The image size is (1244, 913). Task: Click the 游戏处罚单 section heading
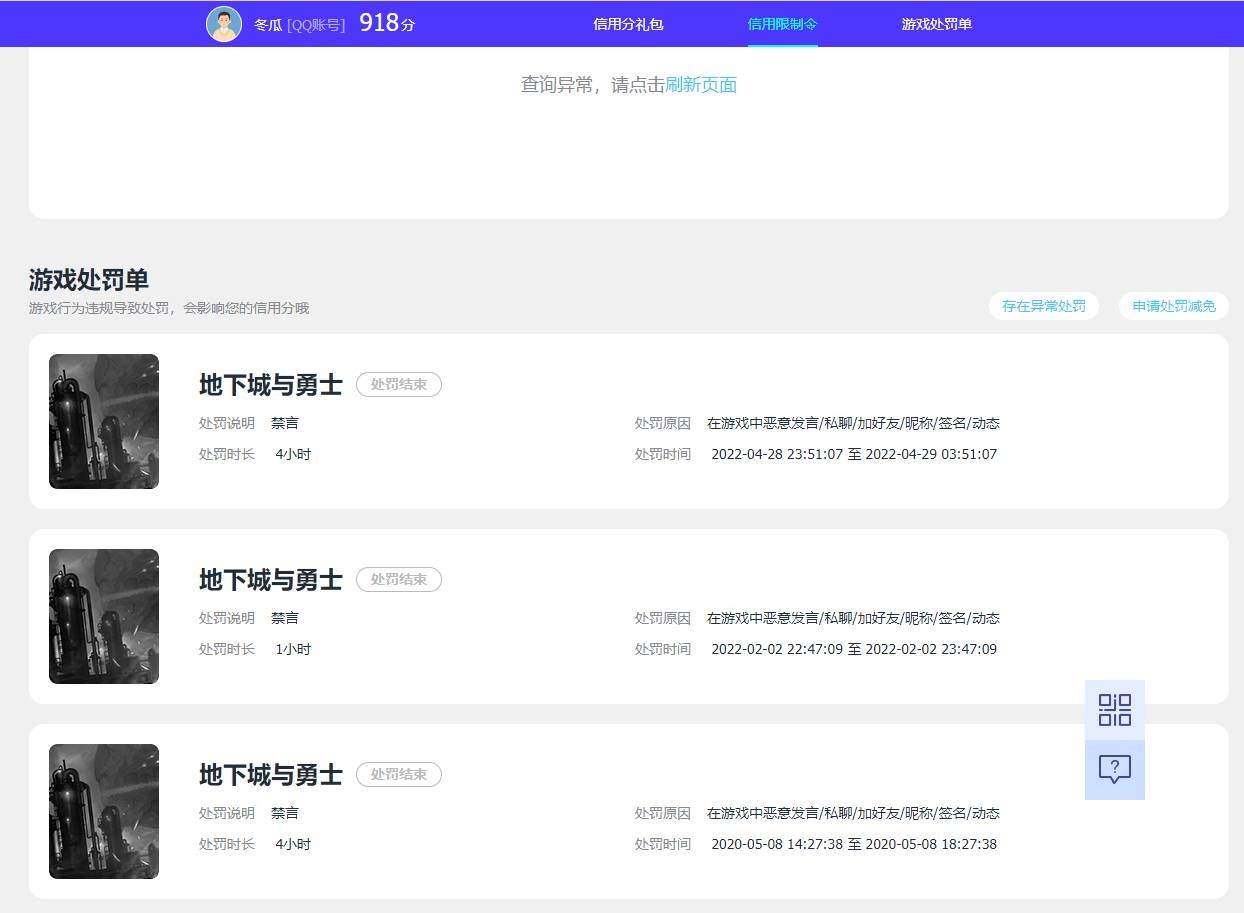tap(89, 280)
